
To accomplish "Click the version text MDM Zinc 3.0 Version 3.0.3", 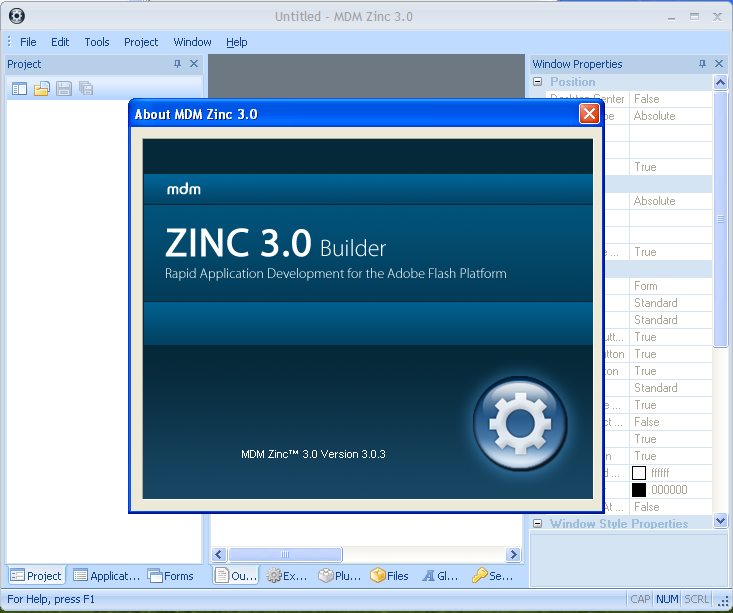I will (x=313, y=454).
